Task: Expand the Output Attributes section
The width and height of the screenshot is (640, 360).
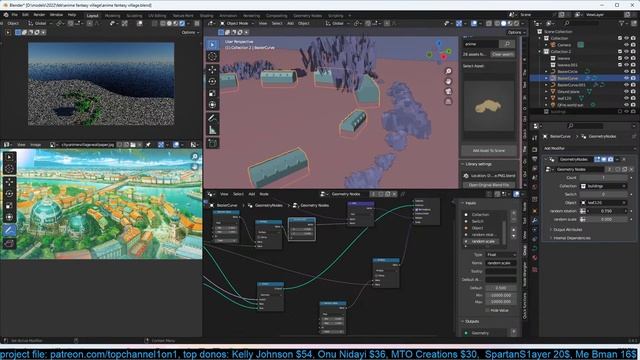Action: [567, 230]
